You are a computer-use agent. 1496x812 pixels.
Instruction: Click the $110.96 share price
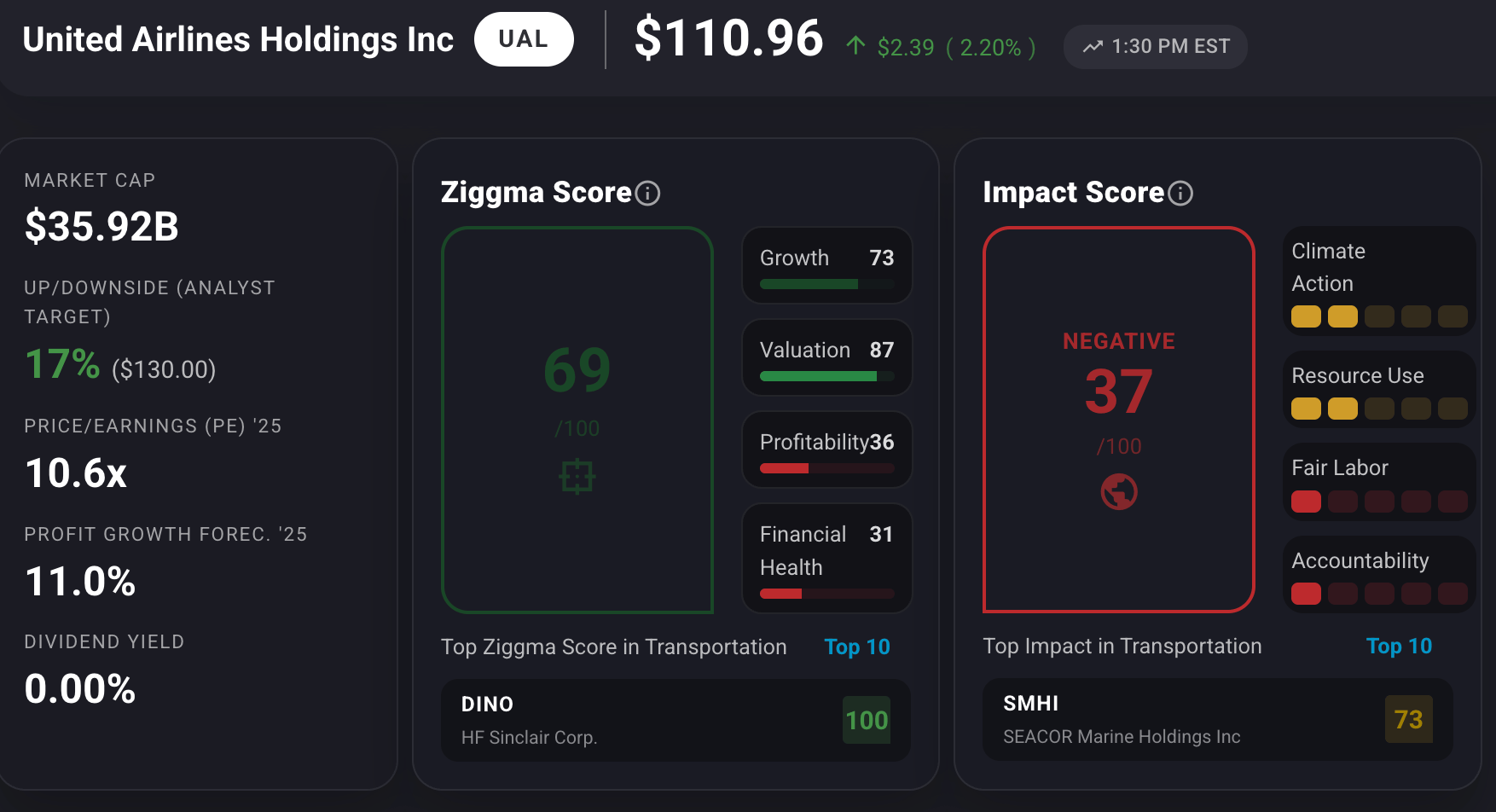coord(729,38)
